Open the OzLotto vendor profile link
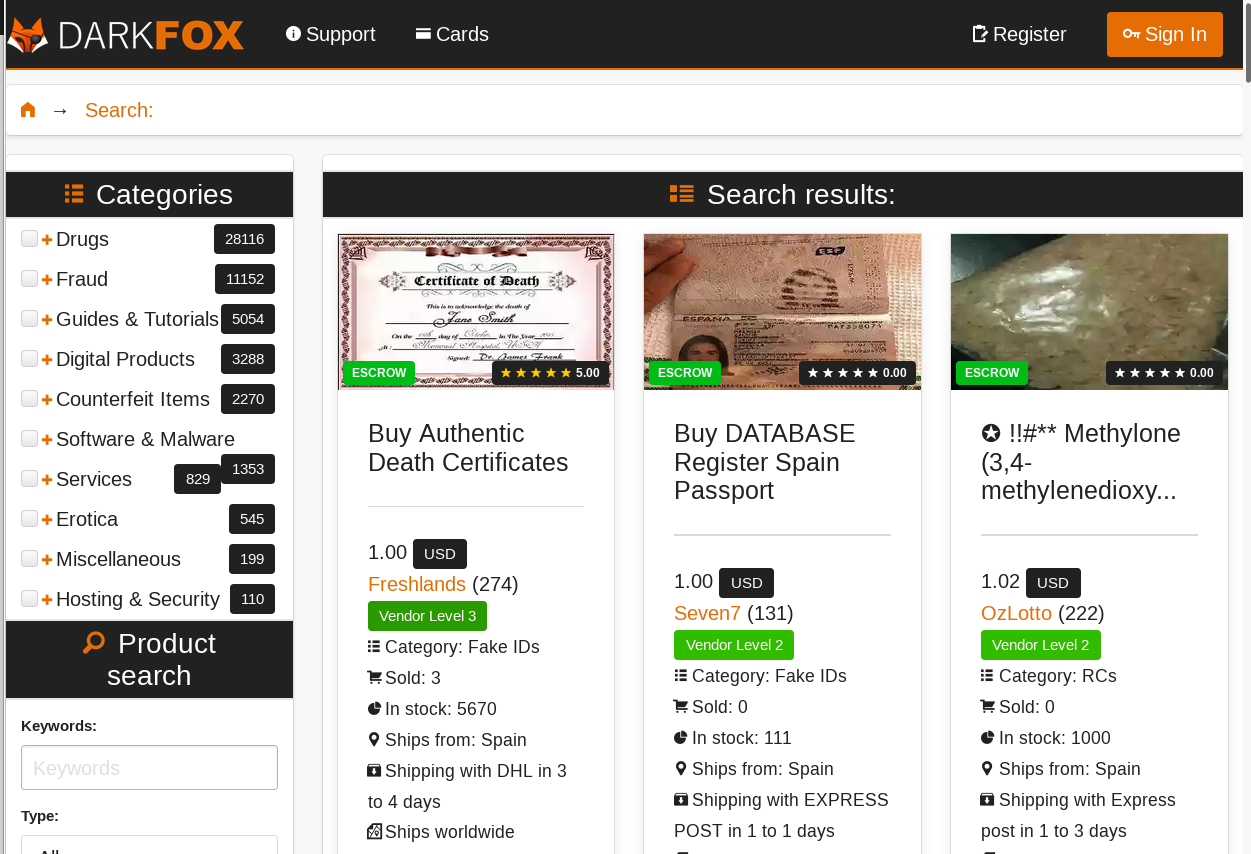Image resolution: width=1251 pixels, height=854 pixels. (1016, 613)
